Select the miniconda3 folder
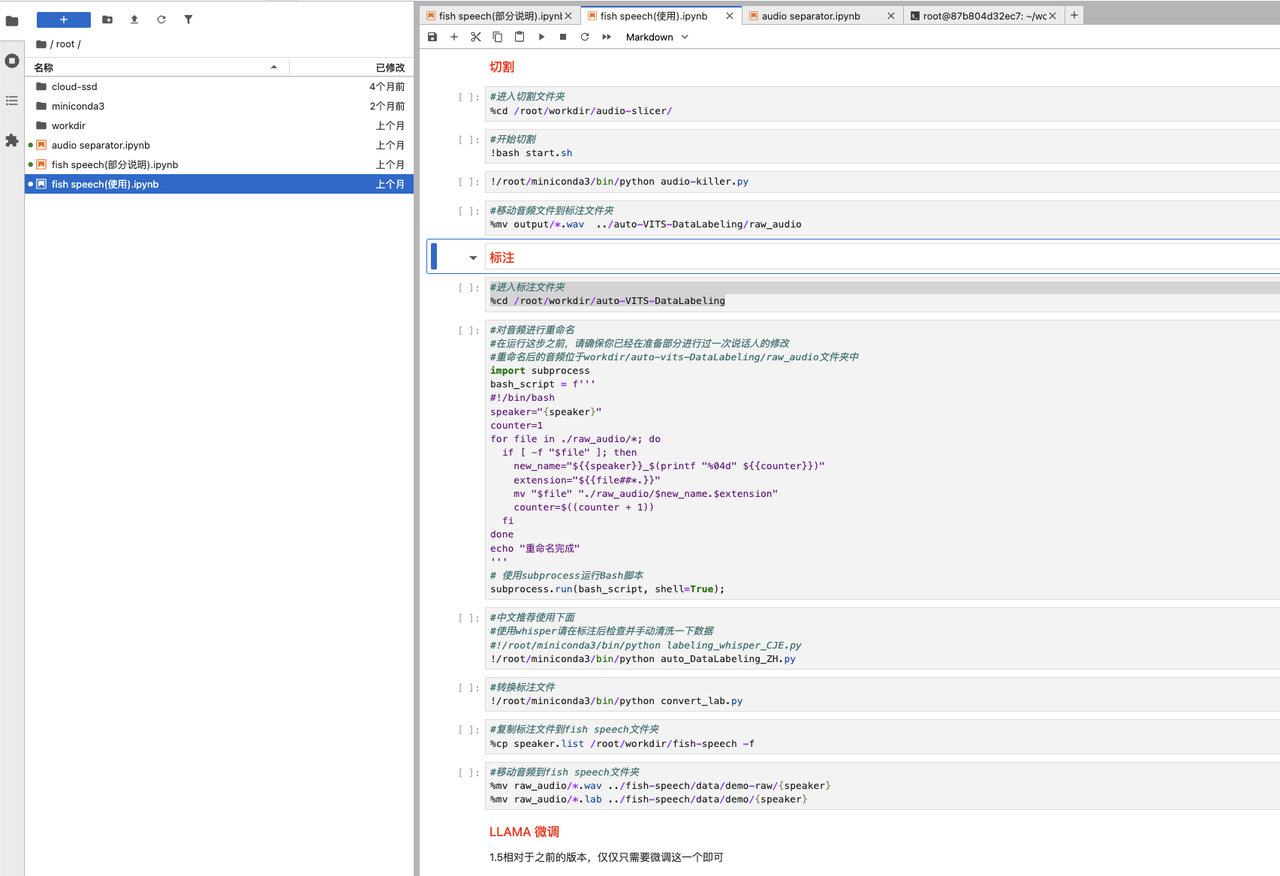This screenshot has width=1280, height=876. (219, 106)
